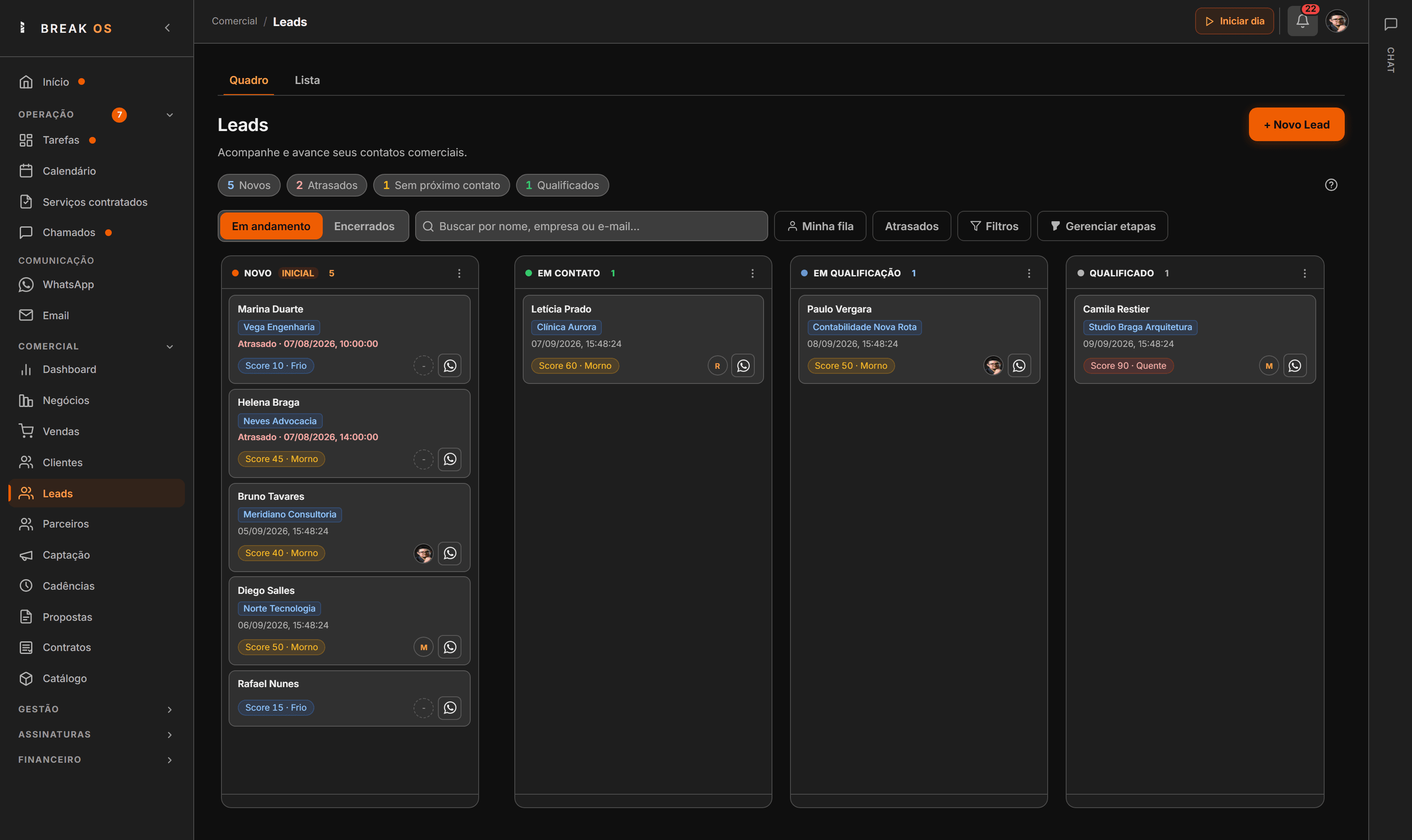Collapse the sidebar with the arrow
This screenshot has width=1412, height=840.
(x=167, y=28)
